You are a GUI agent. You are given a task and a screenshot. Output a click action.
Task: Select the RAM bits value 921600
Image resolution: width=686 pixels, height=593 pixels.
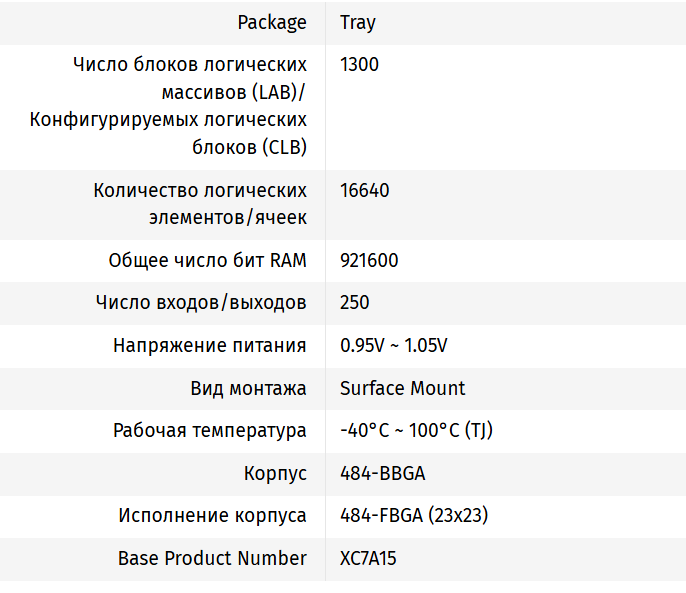pyautogui.click(x=369, y=260)
